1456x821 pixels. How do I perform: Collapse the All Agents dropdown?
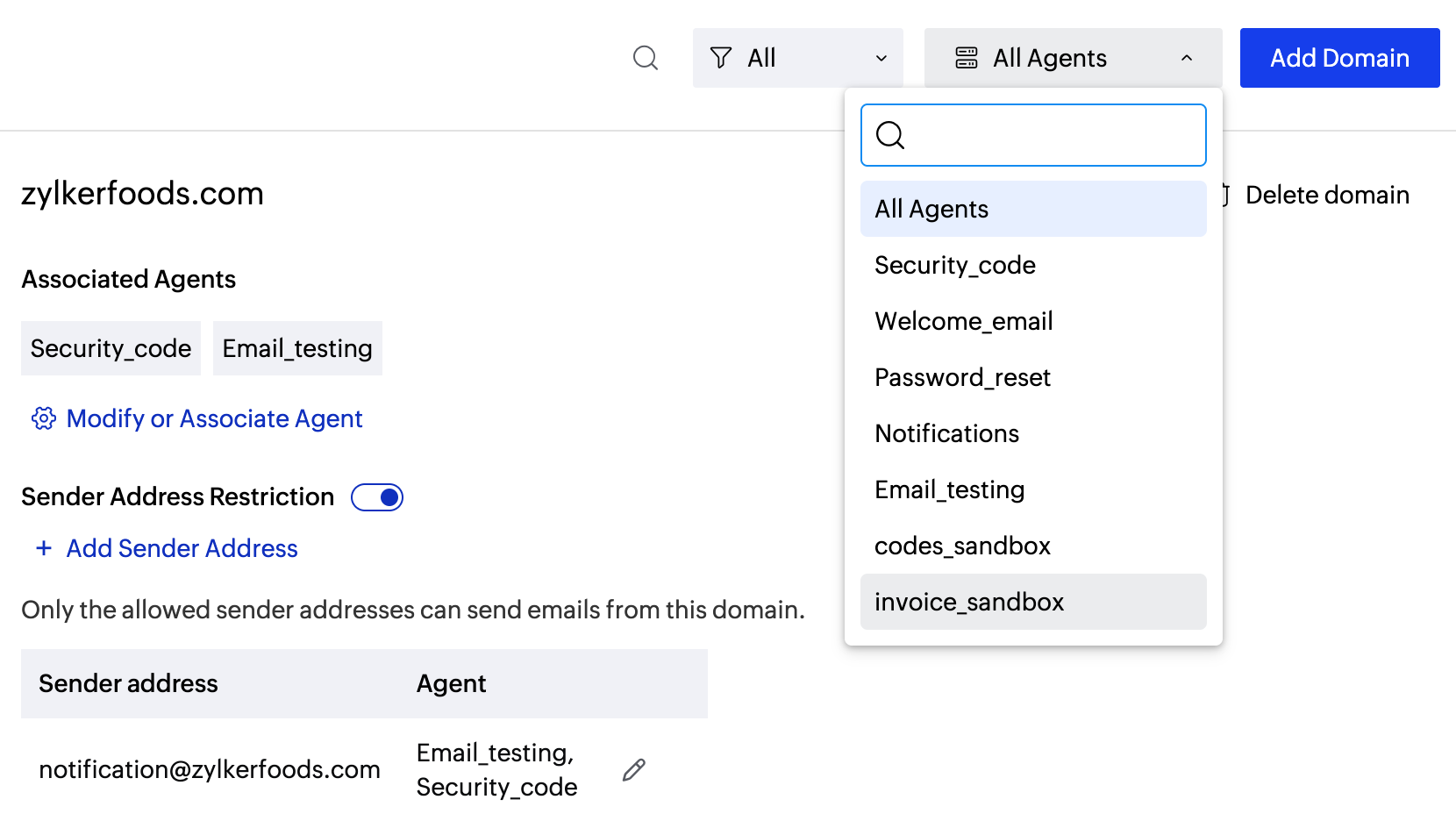click(1186, 58)
